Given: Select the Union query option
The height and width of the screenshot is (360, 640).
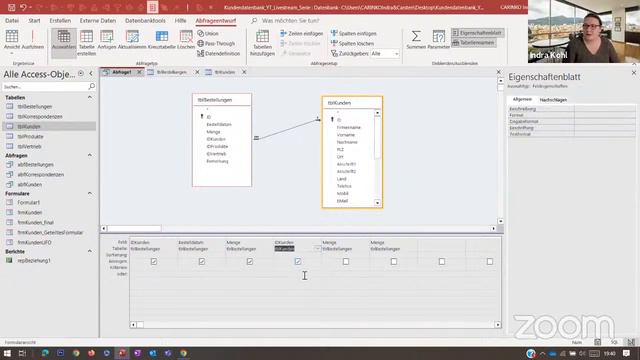Looking at the screenshot, I should [208, 33].
